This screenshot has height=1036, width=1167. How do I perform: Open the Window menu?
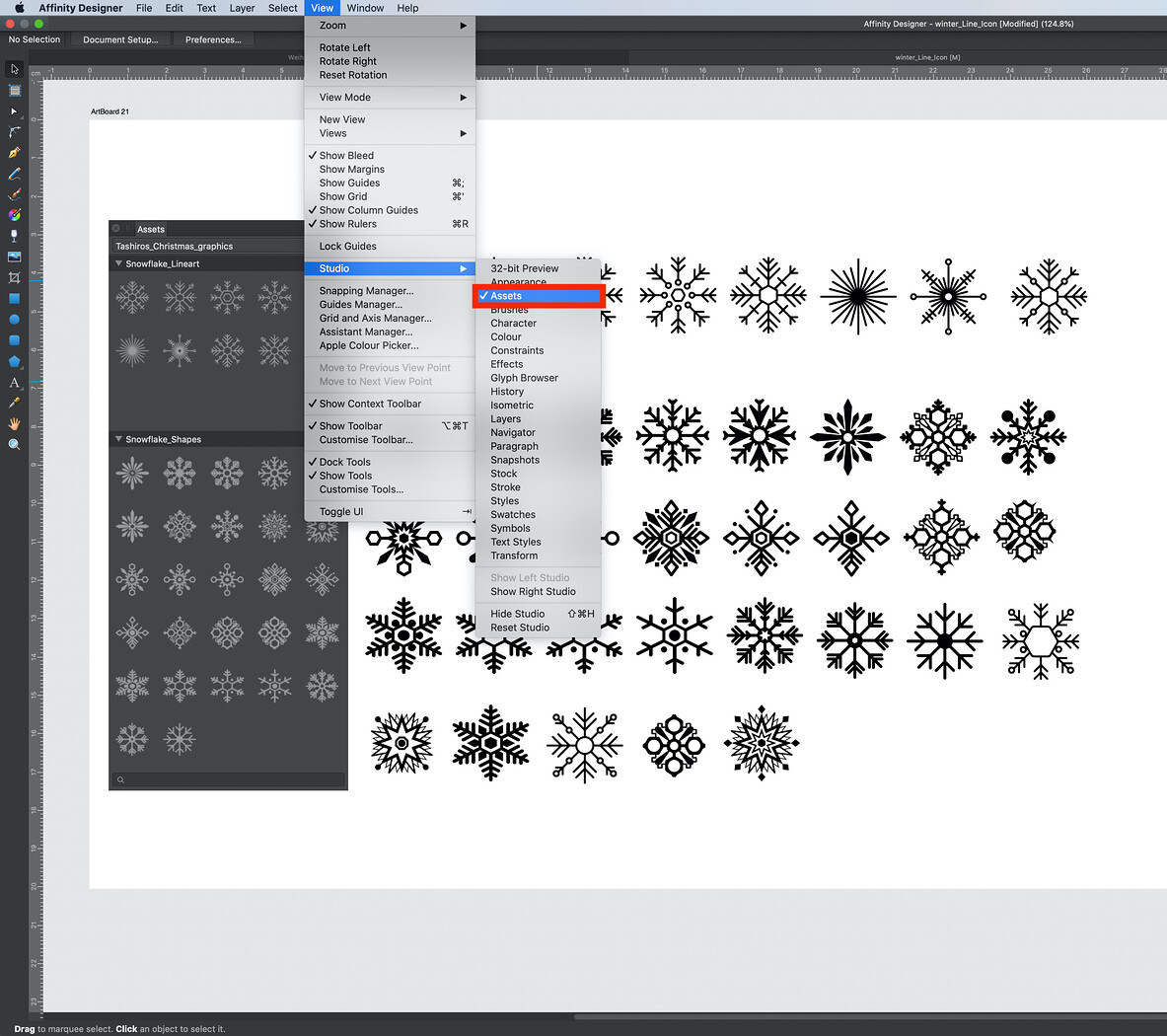(365, 8)
